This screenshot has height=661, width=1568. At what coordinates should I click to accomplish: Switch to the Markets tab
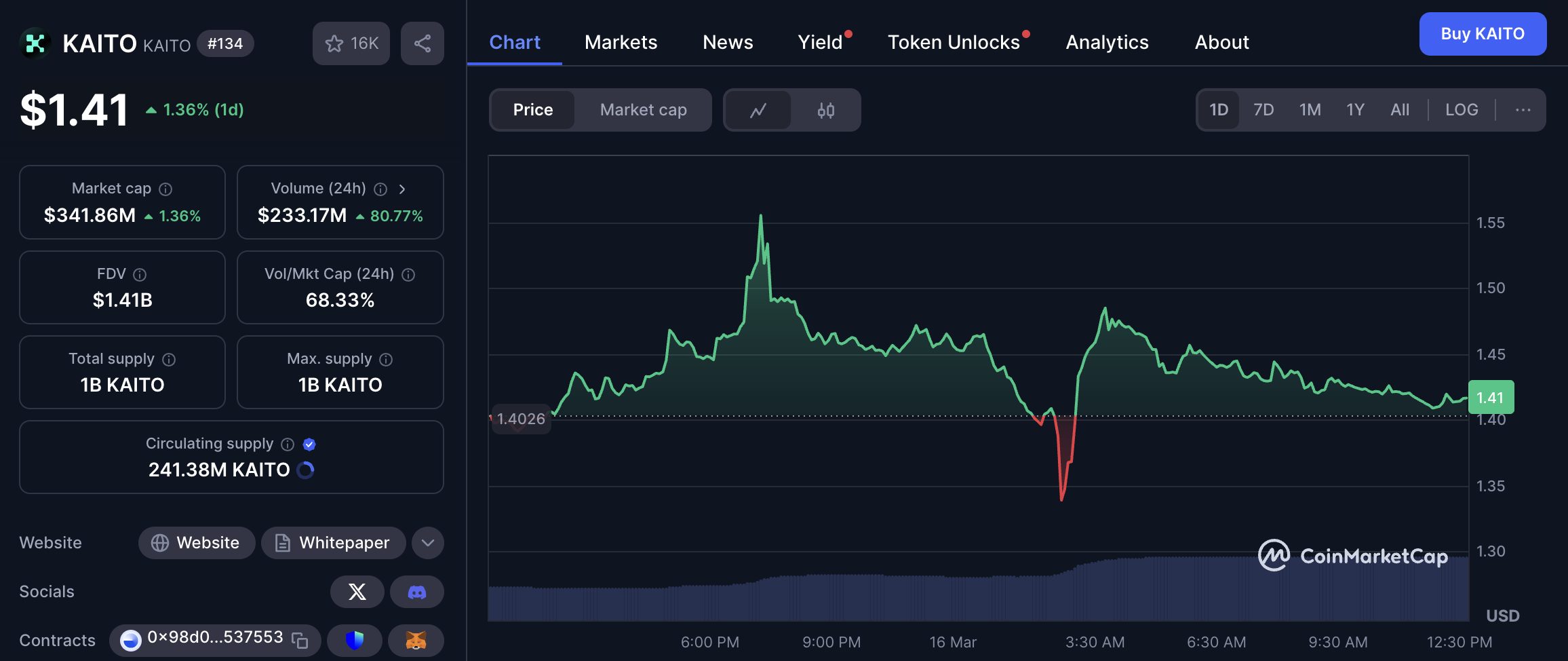(621, 42)
